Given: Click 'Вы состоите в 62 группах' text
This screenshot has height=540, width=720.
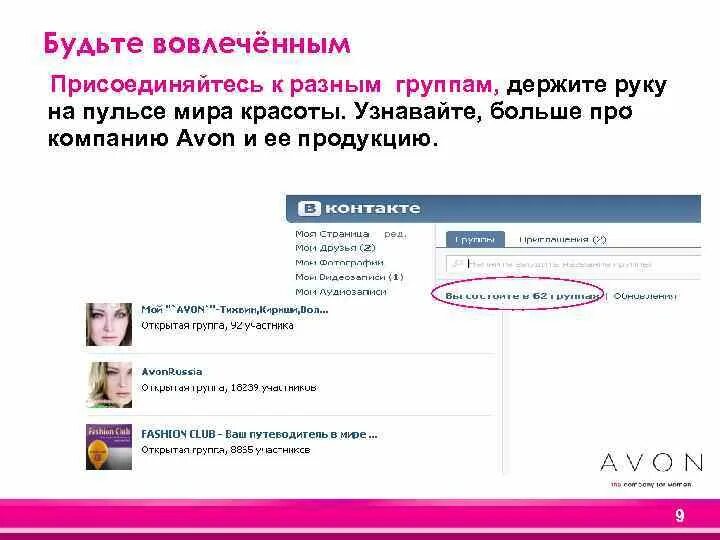Looking at the screenshot, I should coord(522,296).
